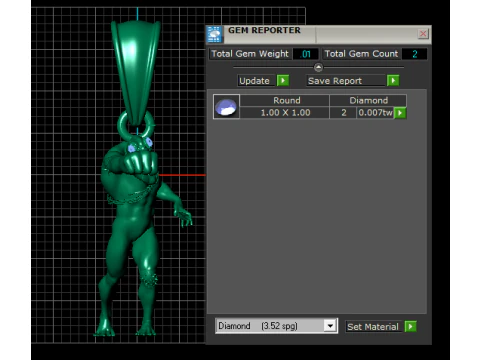Click the Total Gem Count value 2
Image resolution: width=480 pixels, height=360 pixels.
[415, 54]
